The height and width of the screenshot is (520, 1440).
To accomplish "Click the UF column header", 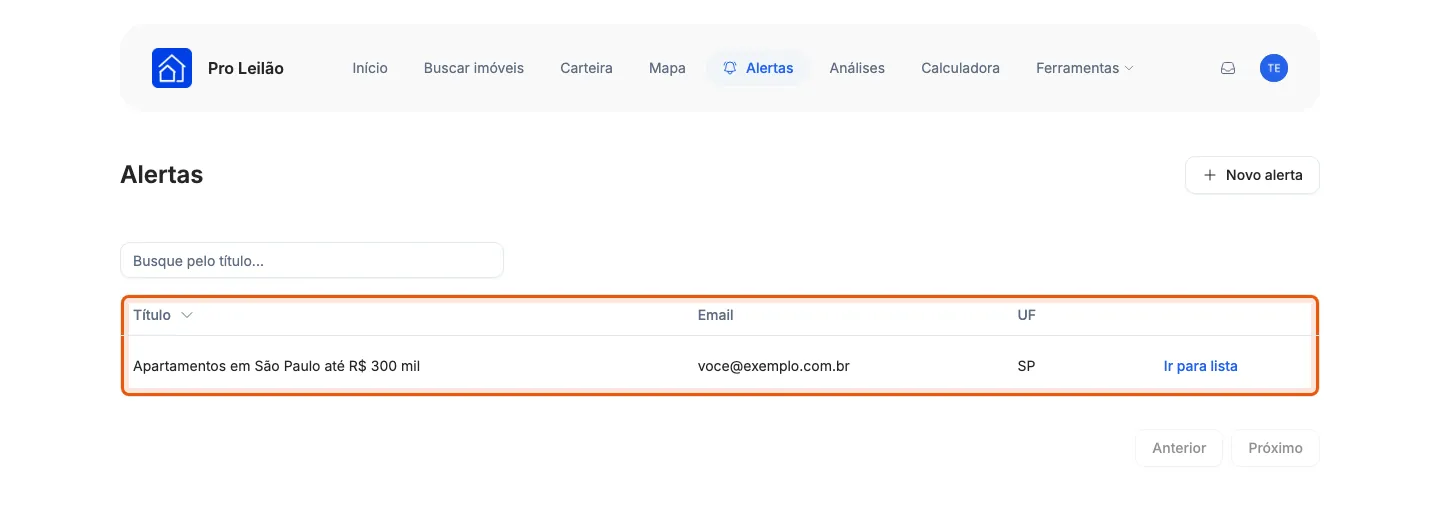I will click(1026, 315).
